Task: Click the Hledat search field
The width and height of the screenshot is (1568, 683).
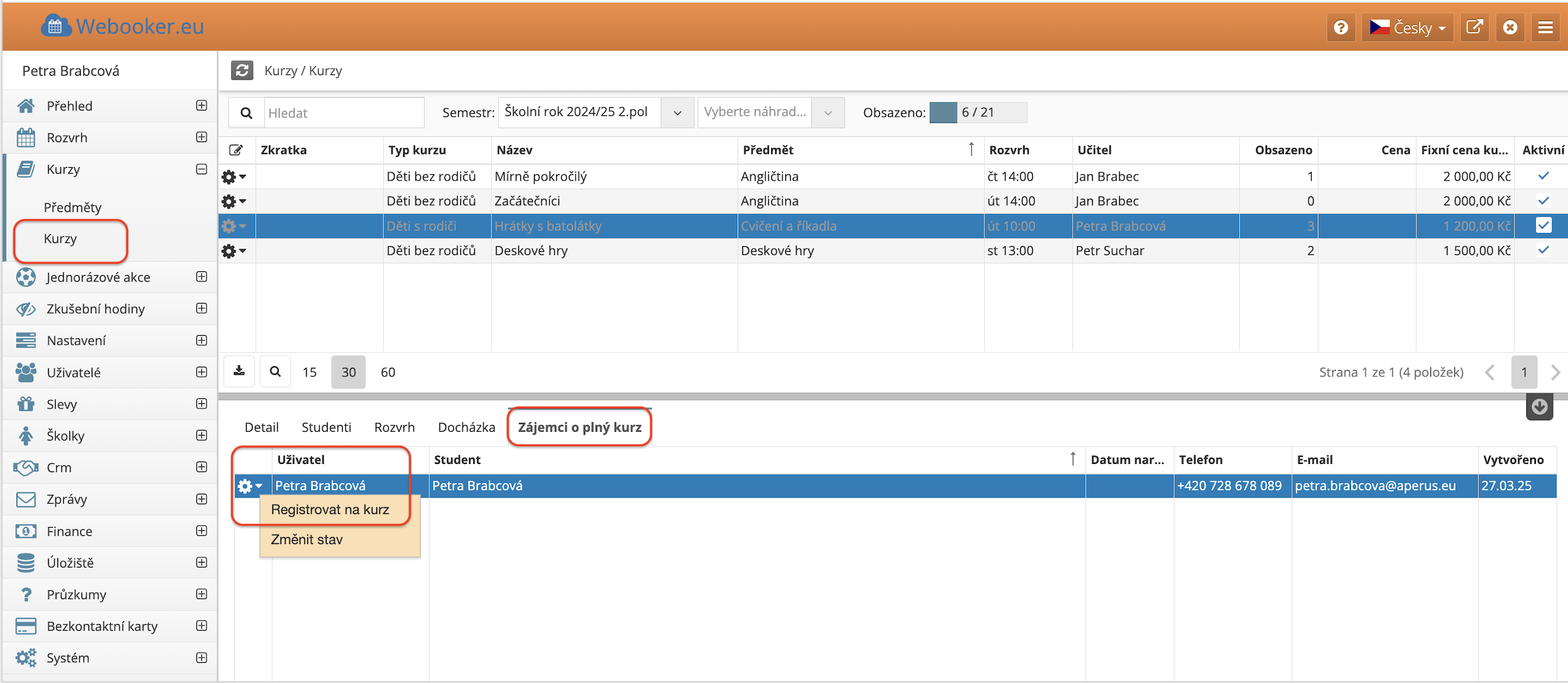Action: point(343,113)
